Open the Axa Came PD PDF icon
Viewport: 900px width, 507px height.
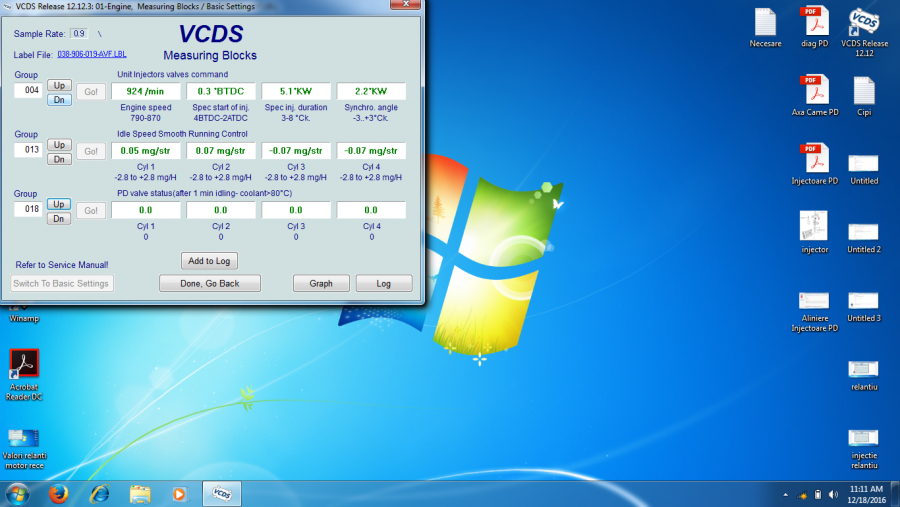[x=814, y=91]
